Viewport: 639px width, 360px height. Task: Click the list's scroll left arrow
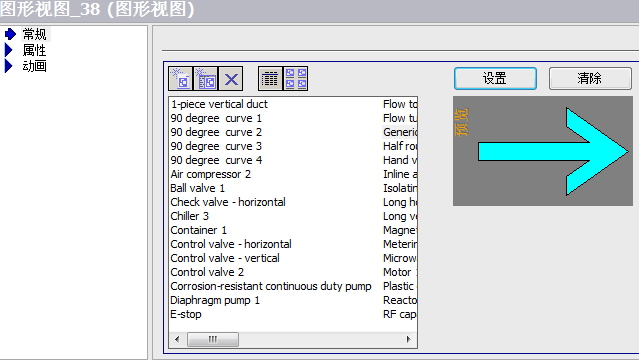coord(177,339)
